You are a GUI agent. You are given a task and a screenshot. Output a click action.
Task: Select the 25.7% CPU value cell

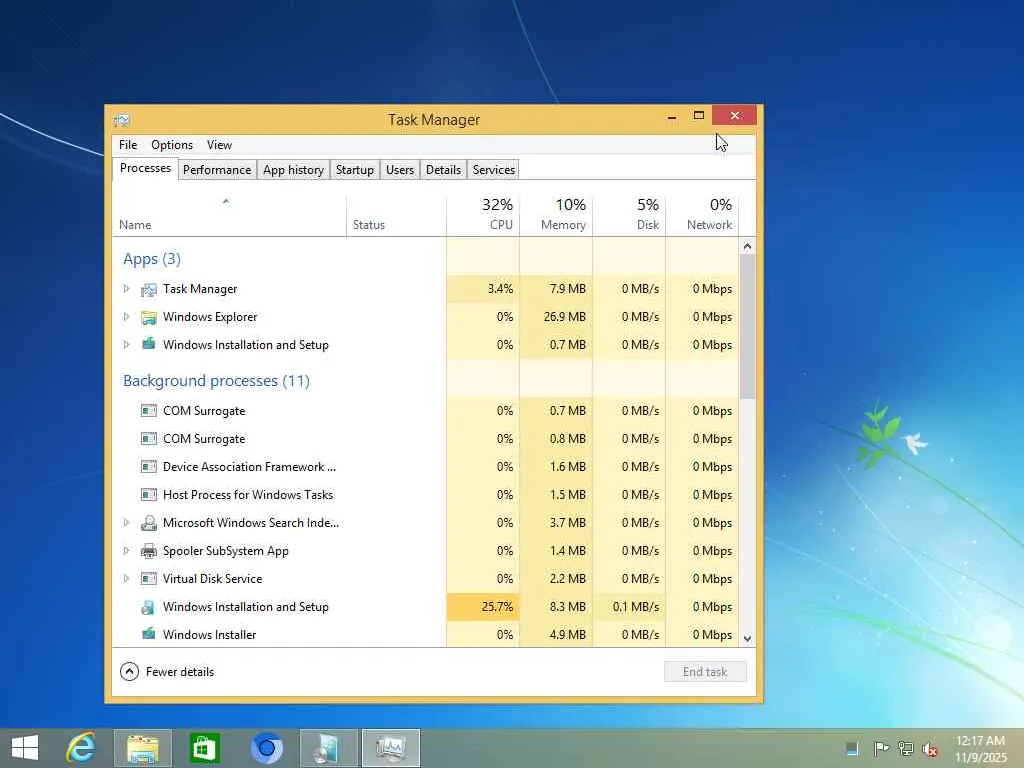pos(483,607)
